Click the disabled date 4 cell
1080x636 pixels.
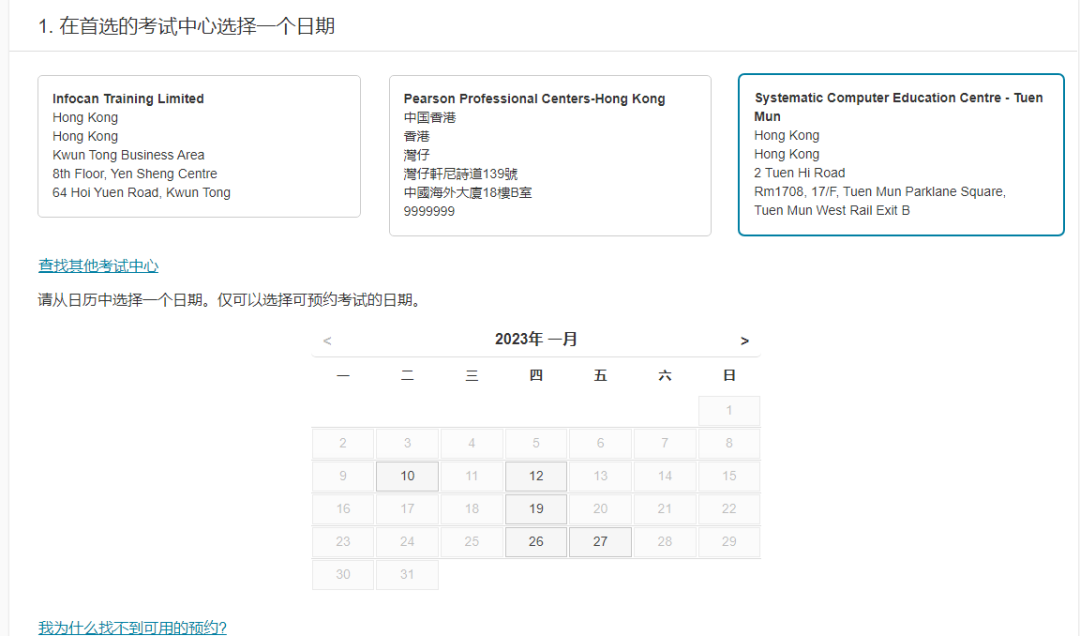[x=472, y=443]
